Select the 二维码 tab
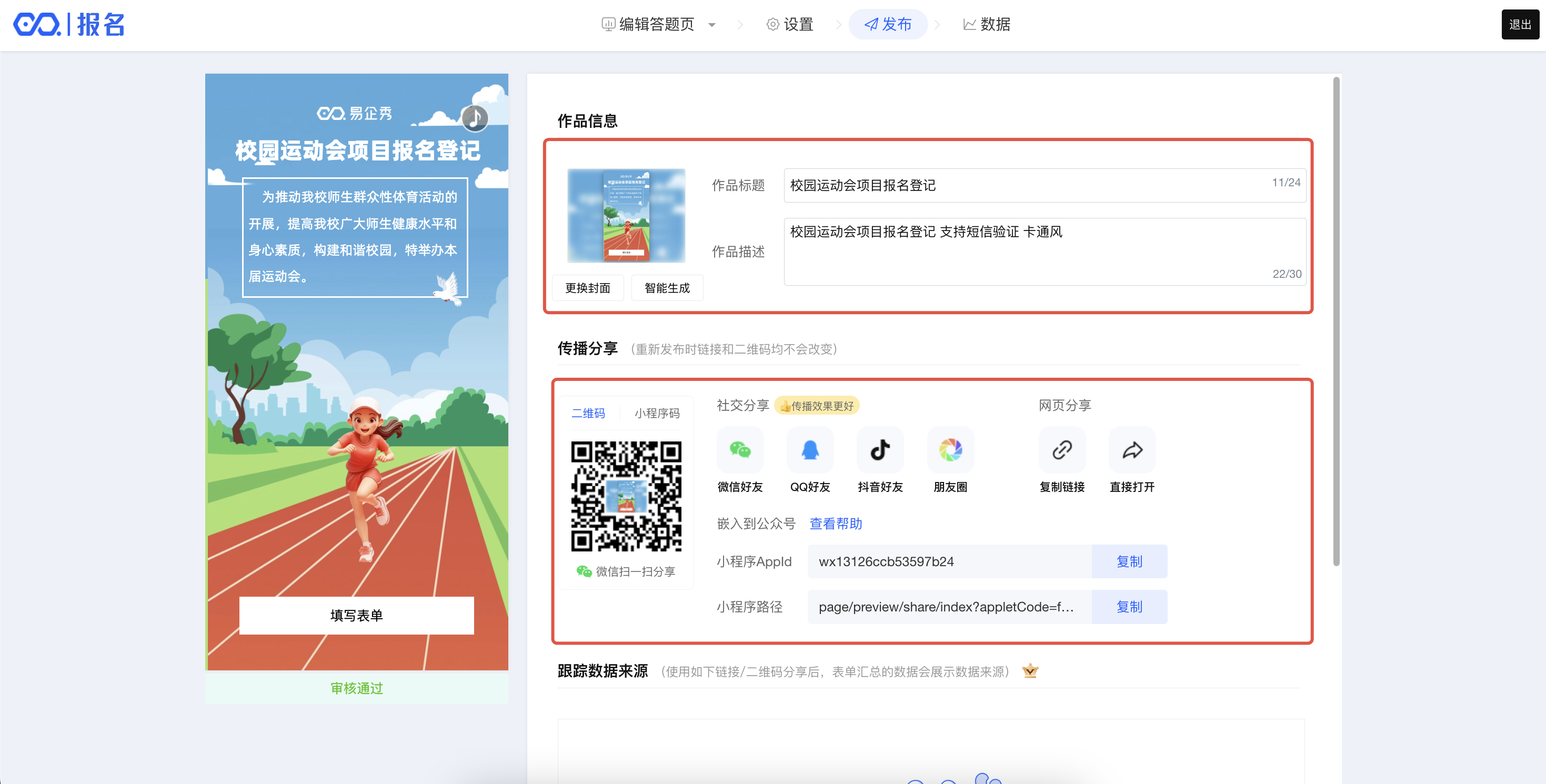 588,413
